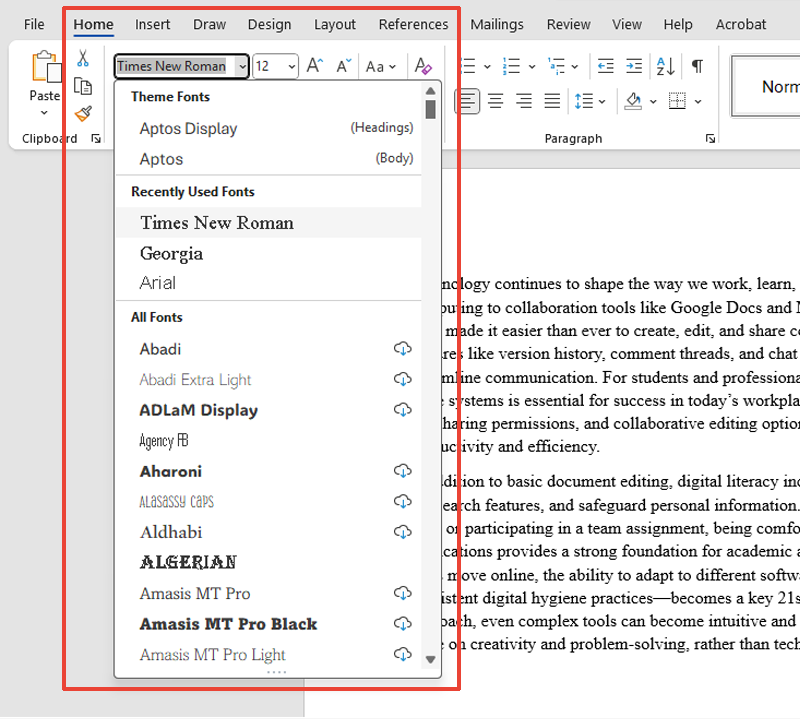Switch to the Insert ribbon tab
This screenshot has width=800, height=719.
pyautogui.click(x=152, y=24)
